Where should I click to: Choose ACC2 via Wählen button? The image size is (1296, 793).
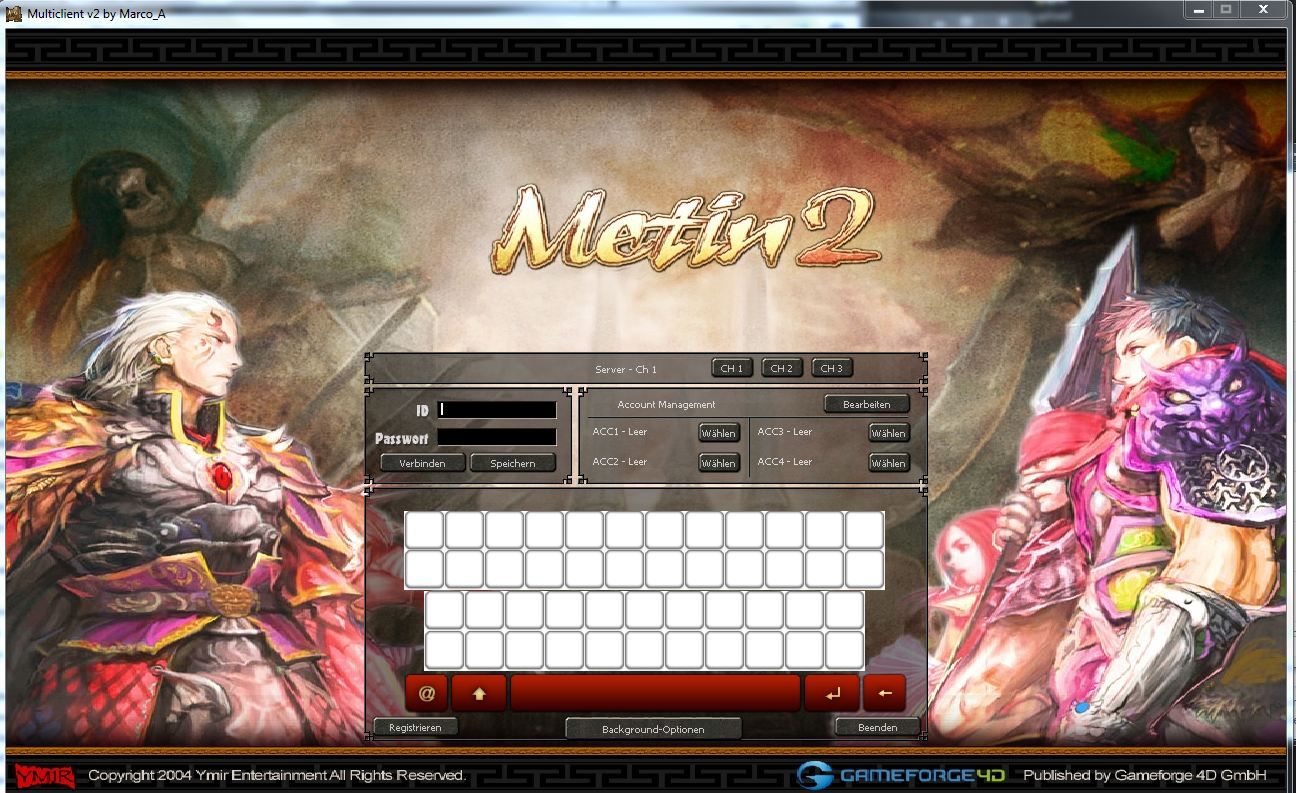click(x=718, y=463)
